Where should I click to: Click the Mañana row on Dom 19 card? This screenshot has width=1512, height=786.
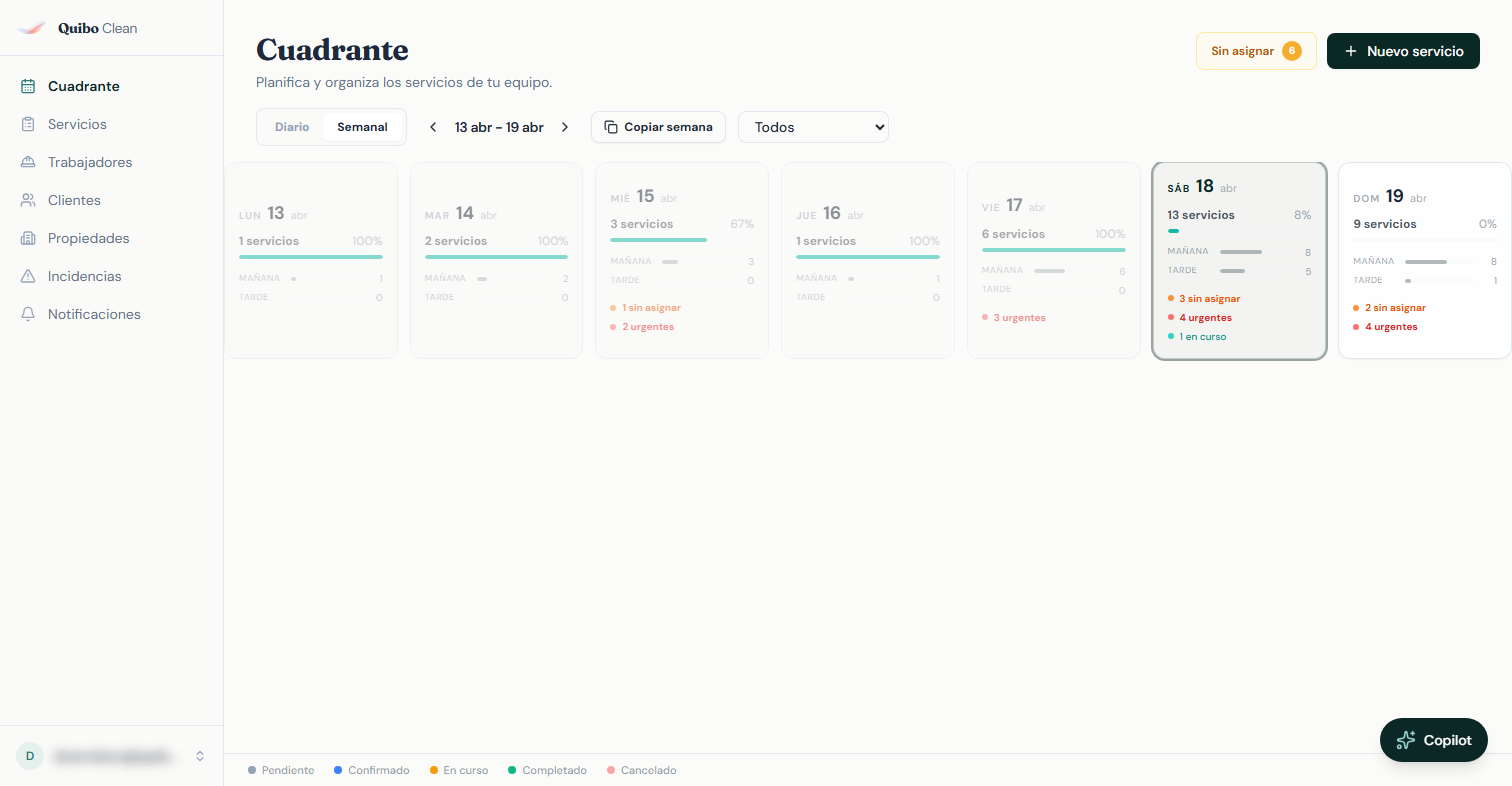tap(1425, 261)
